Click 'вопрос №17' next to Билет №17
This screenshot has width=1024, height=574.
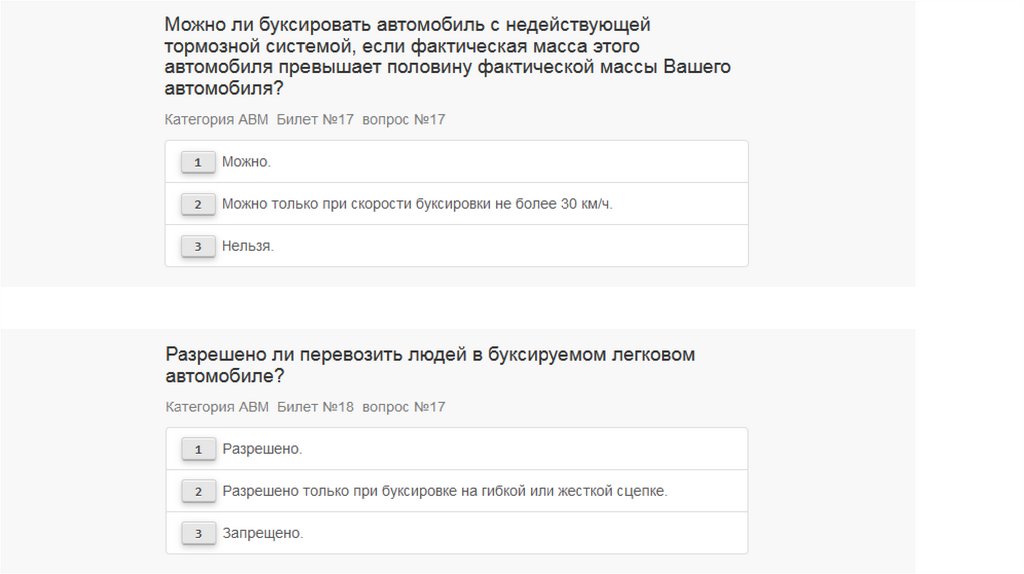[x=403, y=120]
